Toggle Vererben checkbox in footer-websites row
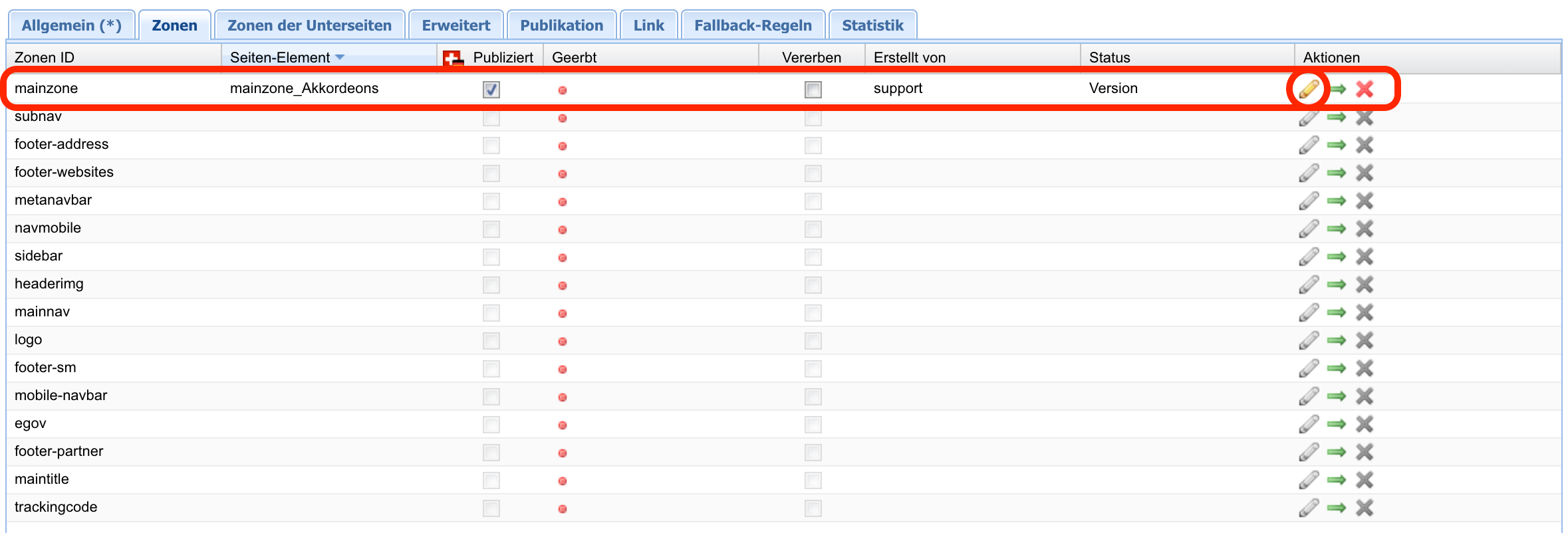1568x533 pixels. pyautogui.click(x=813, y=173)
